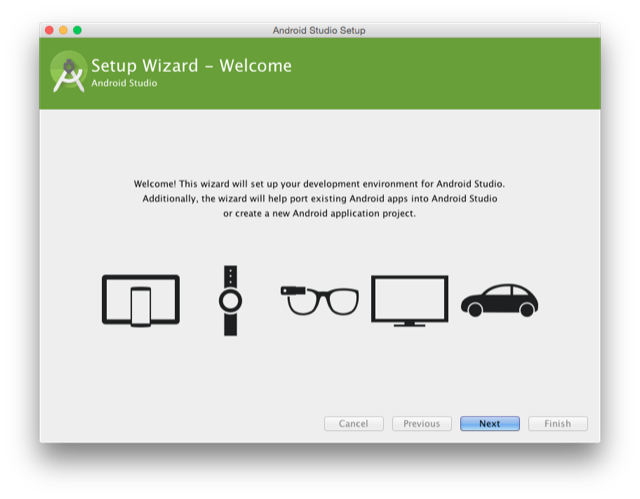Click the Android TV screen icon

(409, 301)
